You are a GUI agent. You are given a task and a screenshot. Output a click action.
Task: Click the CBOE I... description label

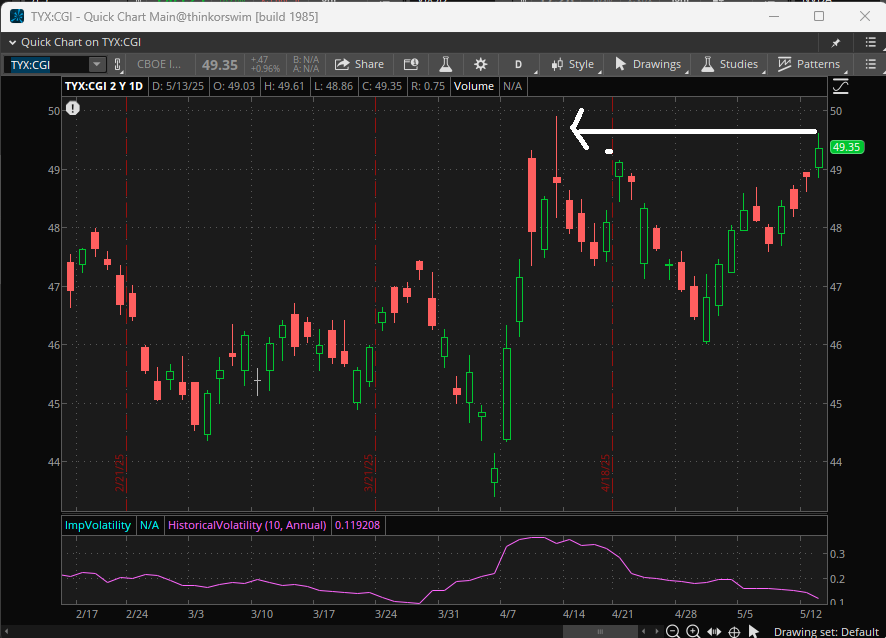coord(159,64)
